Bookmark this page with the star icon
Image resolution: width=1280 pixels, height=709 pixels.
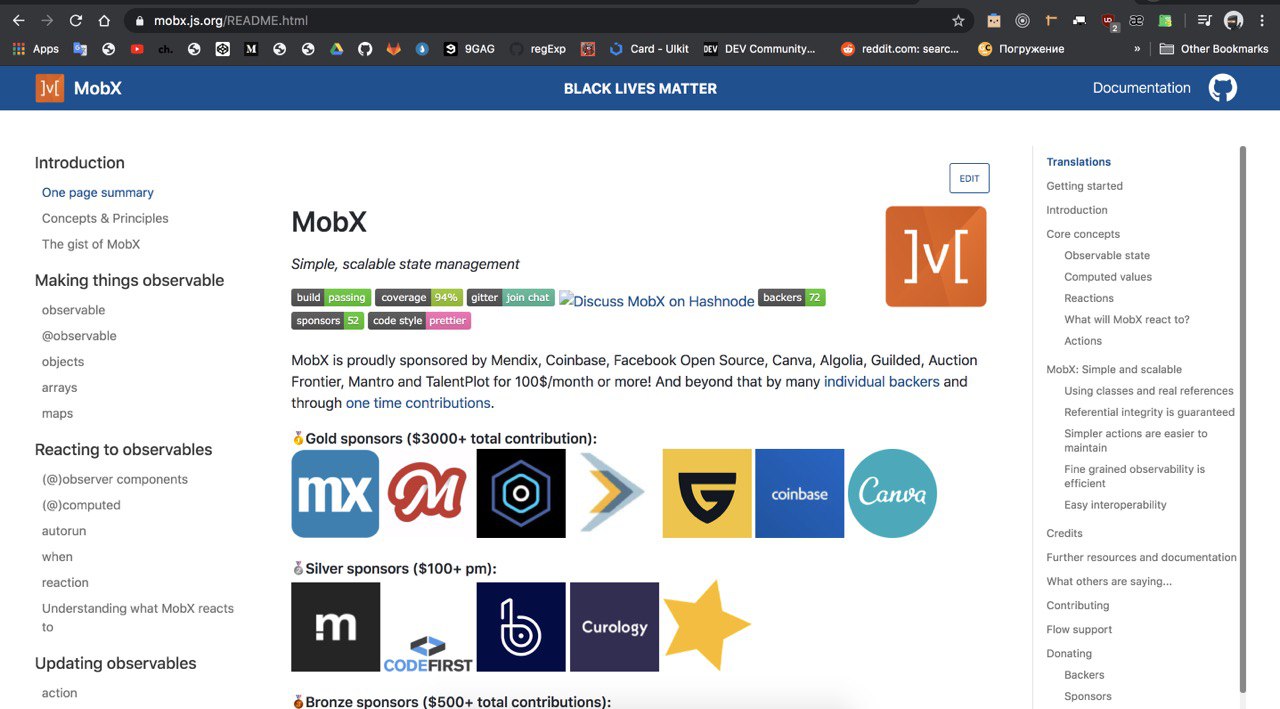958,20
